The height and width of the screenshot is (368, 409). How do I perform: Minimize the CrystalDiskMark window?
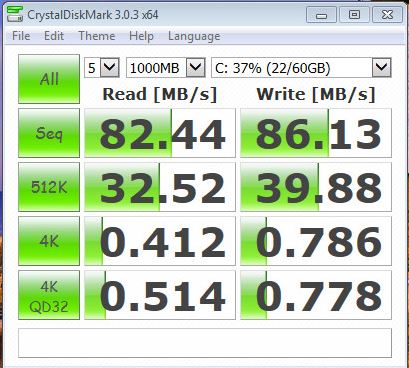coord(321,15)
